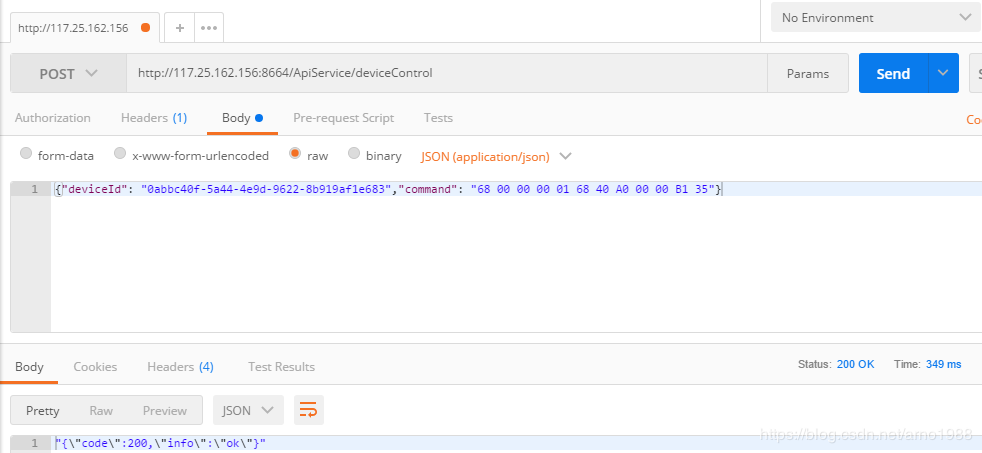Switch to Pre-request Script tab
The height and width of the screenshot is (453, 982).
tap(344, 118)
